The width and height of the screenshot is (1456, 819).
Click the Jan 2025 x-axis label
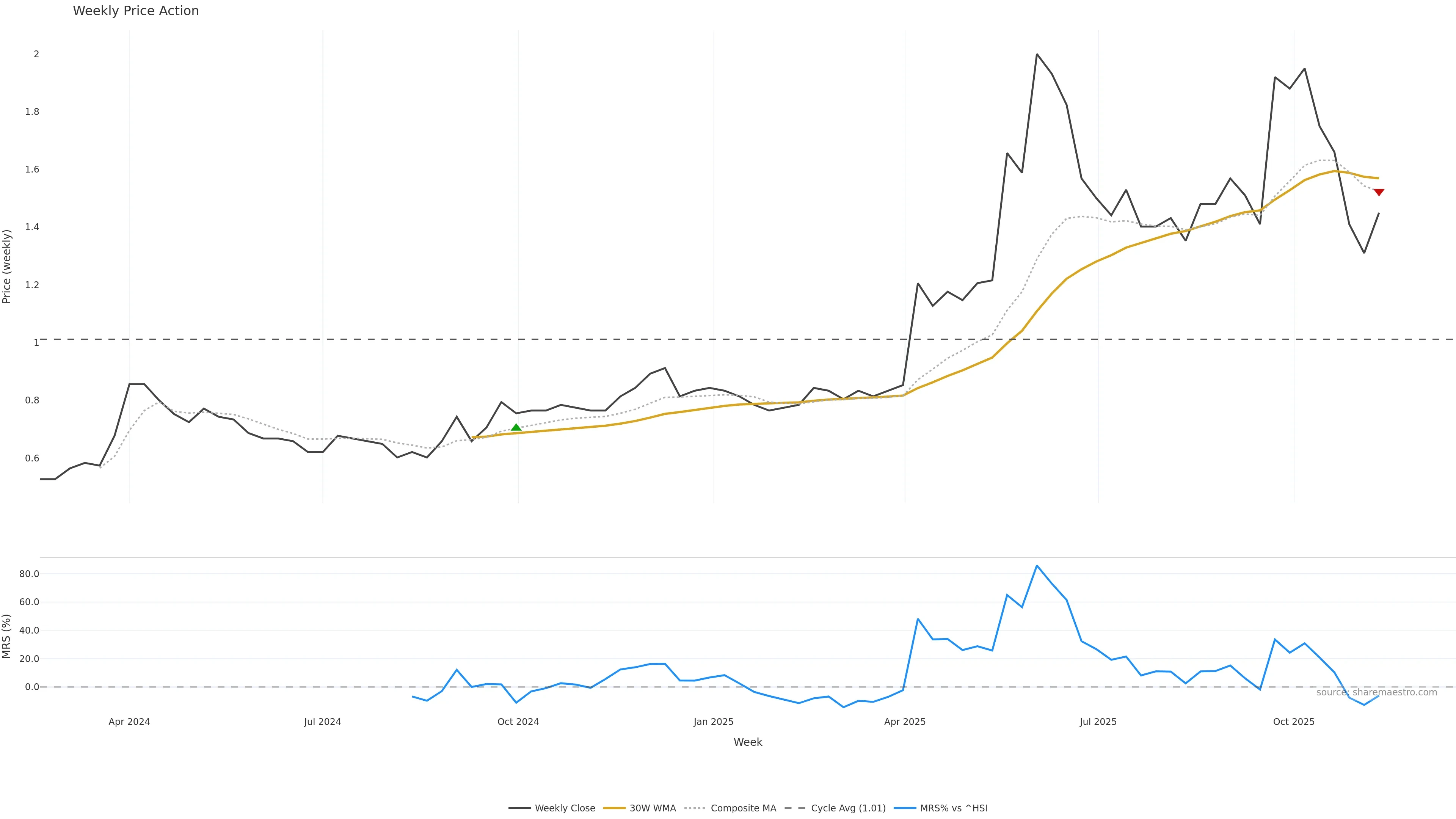click(713, 722)
